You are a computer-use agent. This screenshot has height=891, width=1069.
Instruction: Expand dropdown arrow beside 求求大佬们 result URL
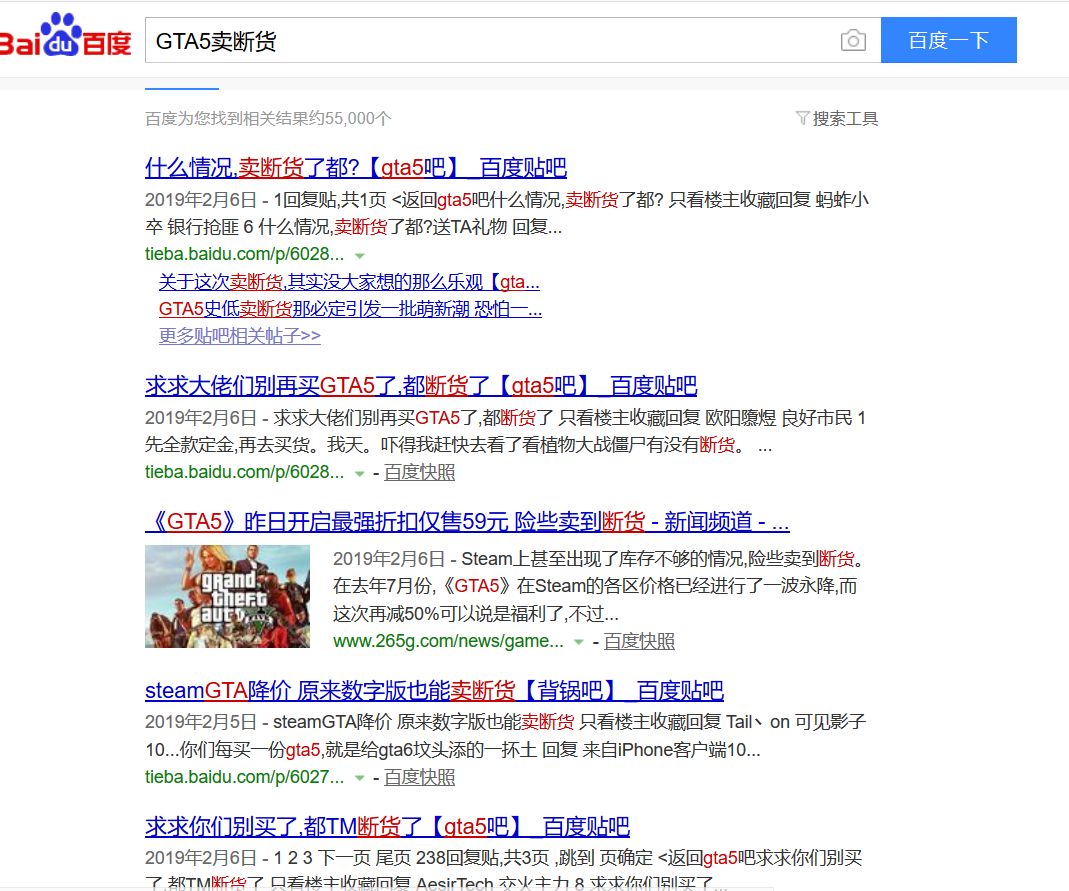click(x=360, y=474)
